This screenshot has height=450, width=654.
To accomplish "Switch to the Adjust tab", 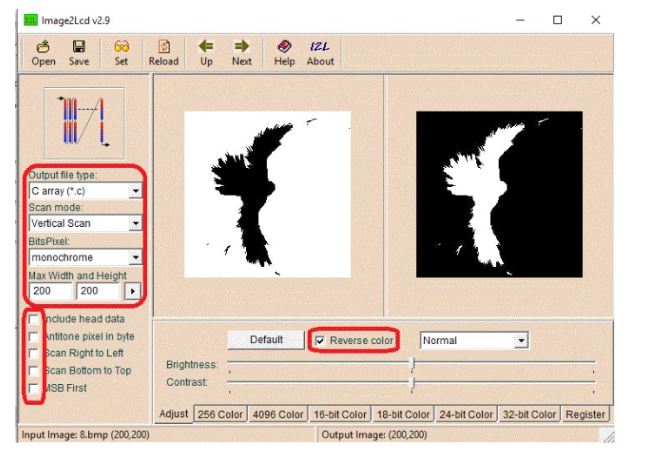I will 174,414.
